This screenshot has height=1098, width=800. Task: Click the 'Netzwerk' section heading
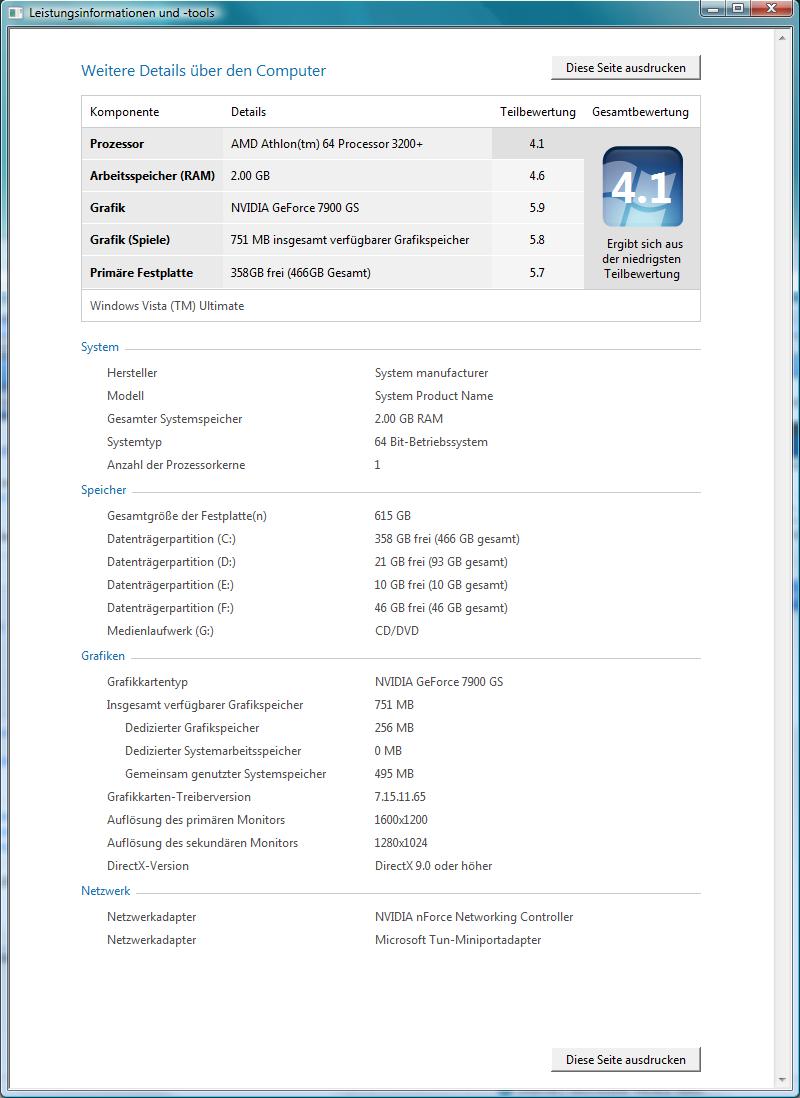[106, 891]
